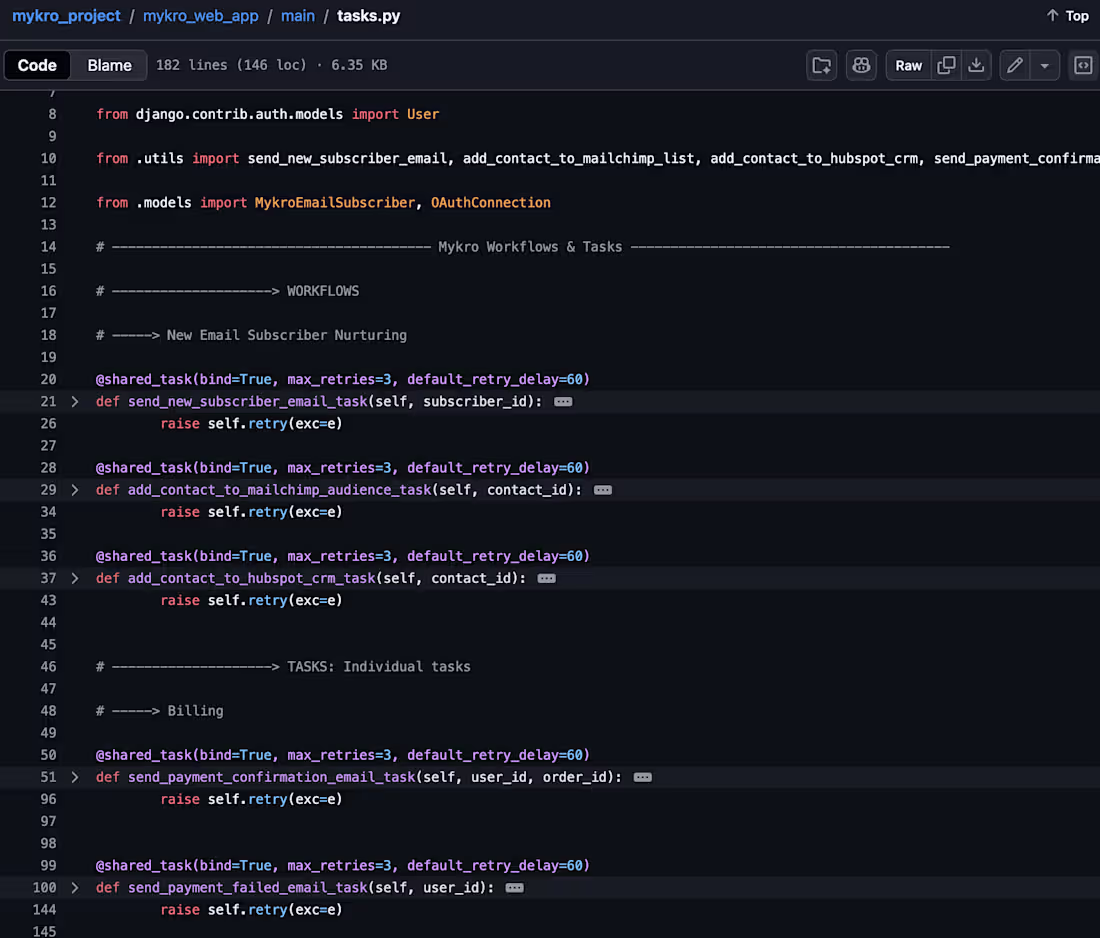Expand the add_contact_to_mailchimp_audience_task chevron
This screenshot has height=938, width=1100.
point(74,489)
